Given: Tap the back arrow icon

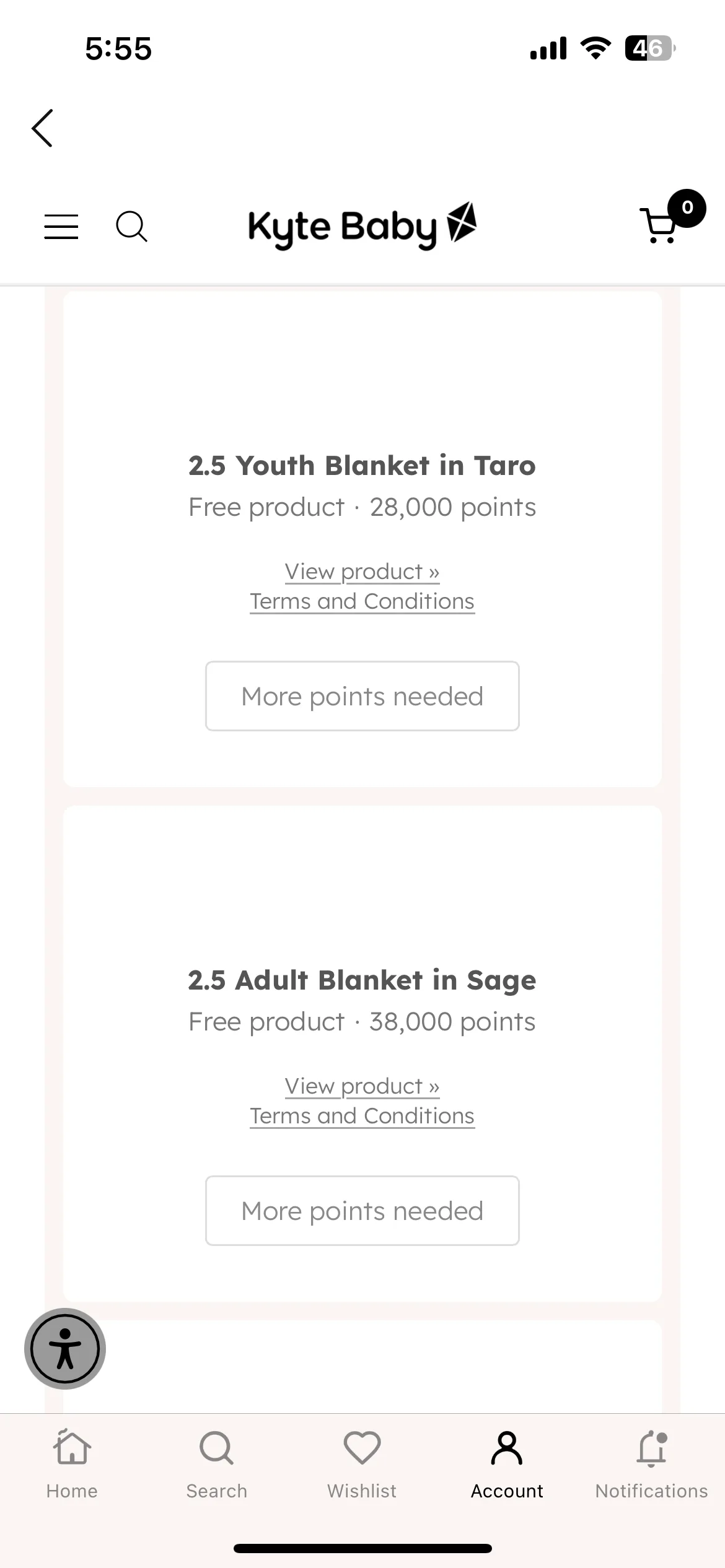Looking at the screenshot, I should point(42,128).
